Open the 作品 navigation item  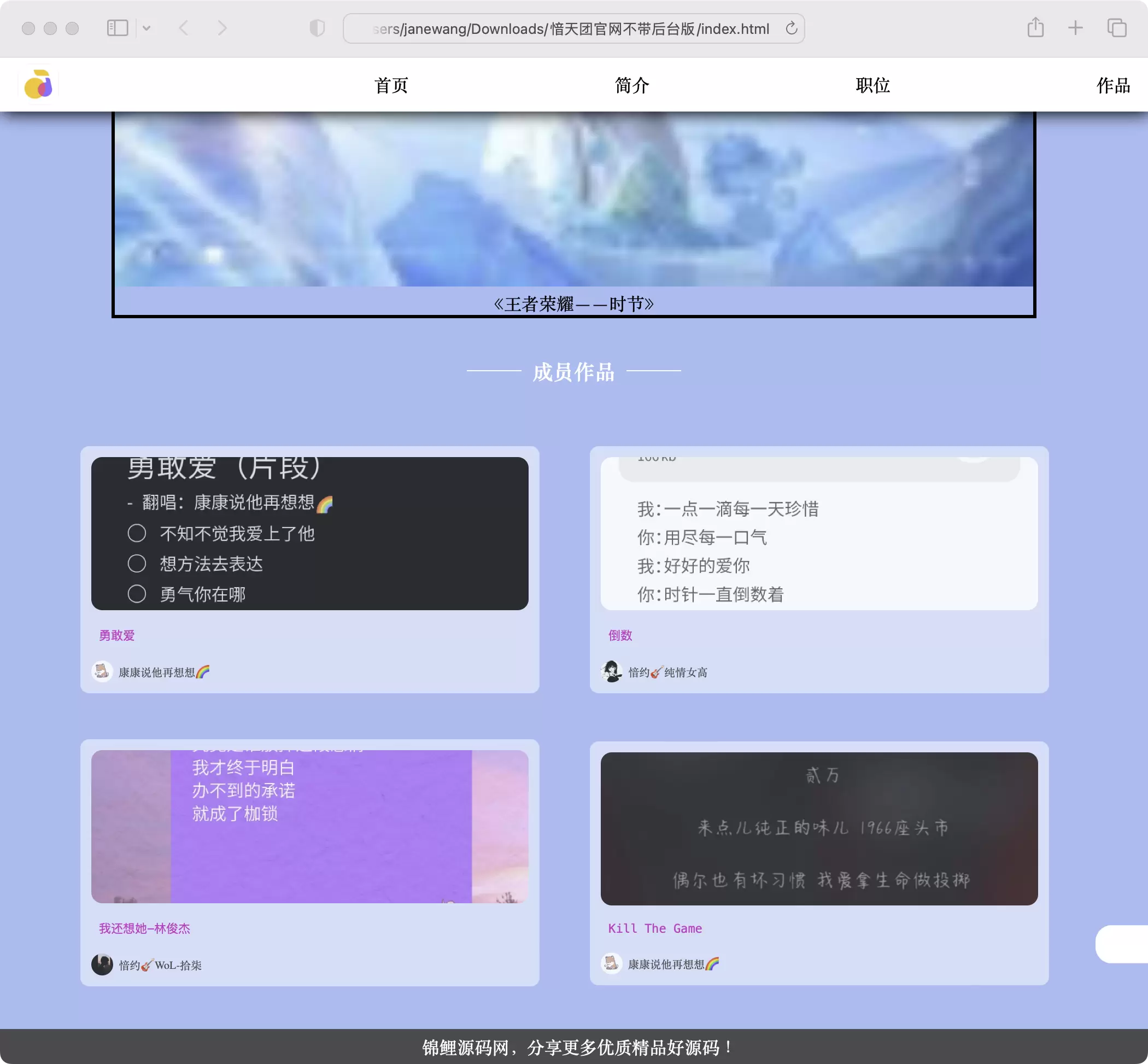pos(1114,85)
